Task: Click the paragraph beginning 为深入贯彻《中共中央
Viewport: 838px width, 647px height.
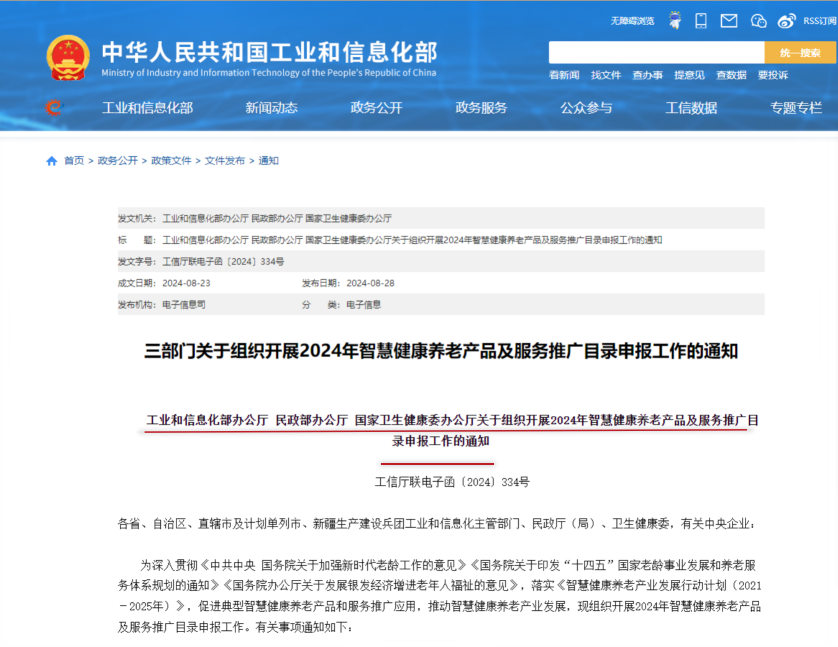Action: coord(439,596)
